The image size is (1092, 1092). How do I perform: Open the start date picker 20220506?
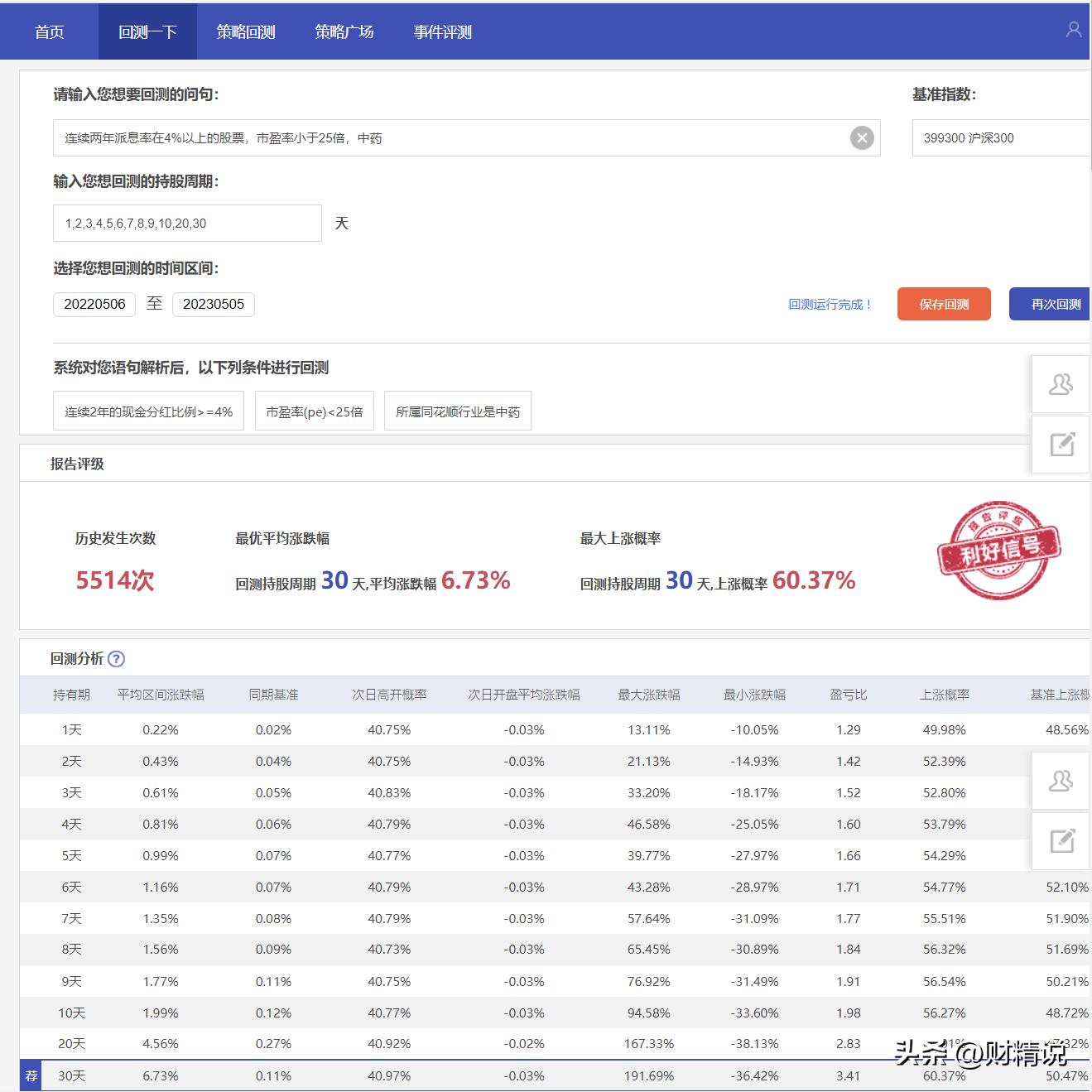click(94, 304)
